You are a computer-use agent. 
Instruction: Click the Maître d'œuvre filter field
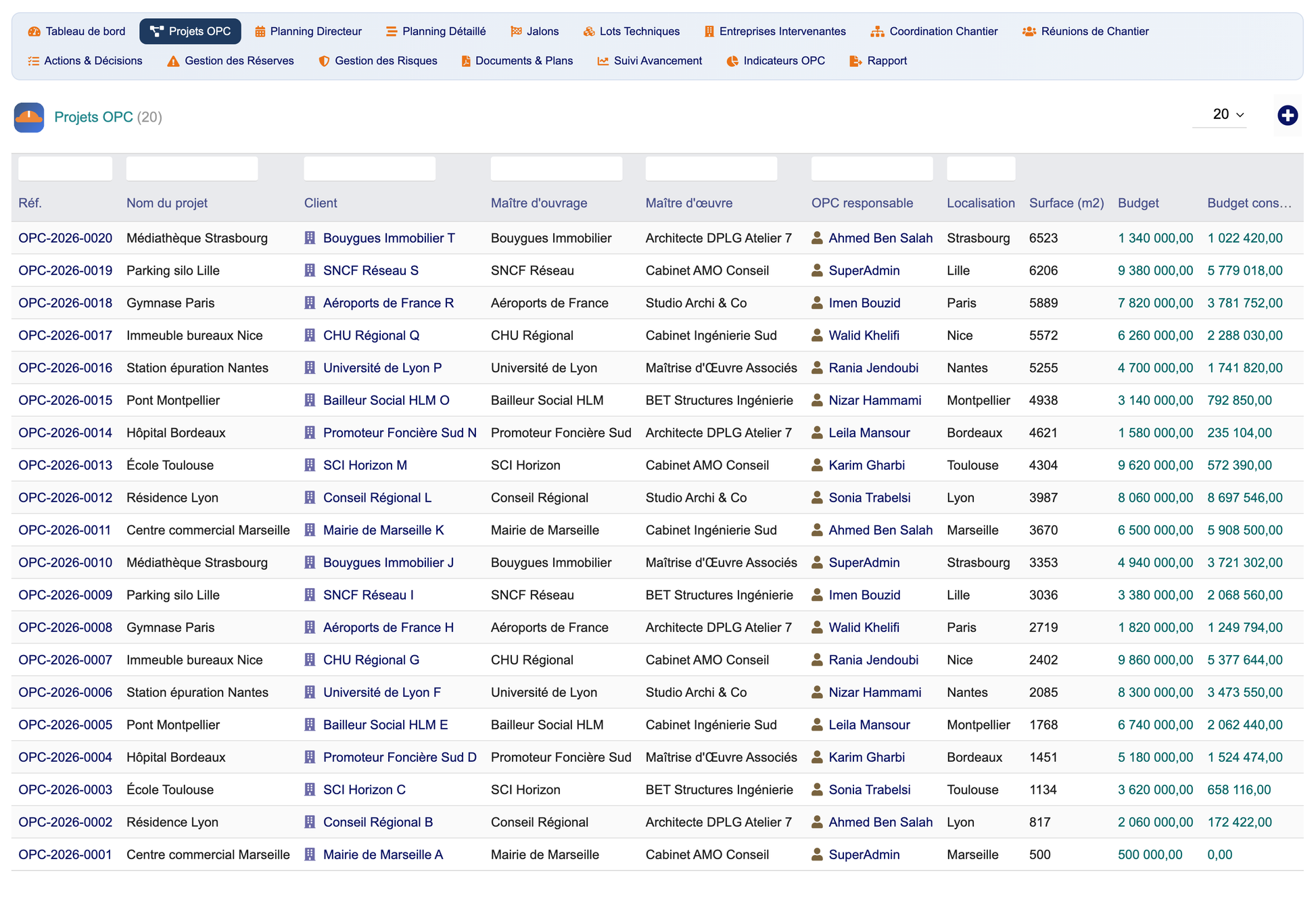tap(711, 168)
